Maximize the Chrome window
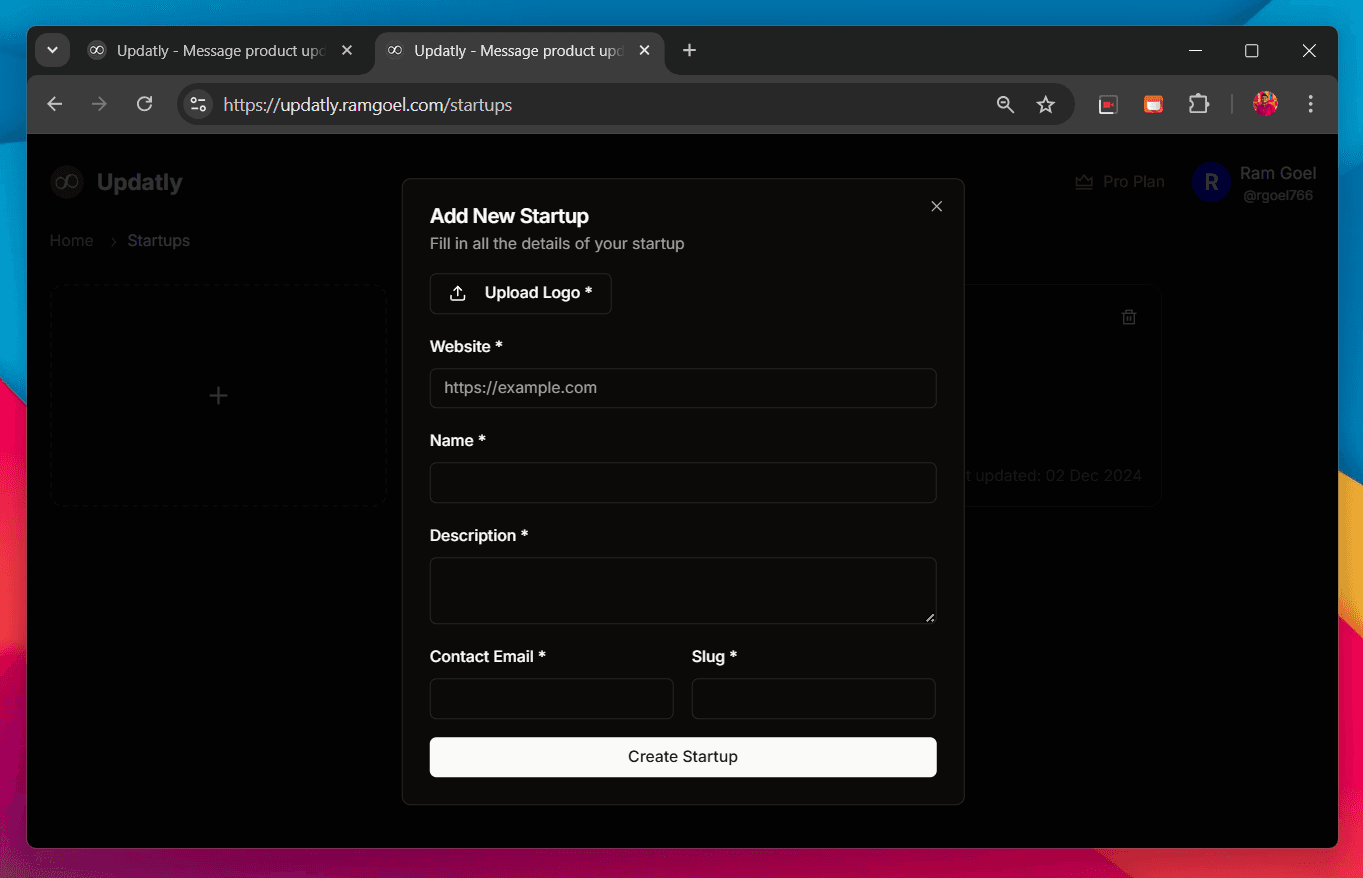The image size is (1363, 878). [x=1251, y=51]
